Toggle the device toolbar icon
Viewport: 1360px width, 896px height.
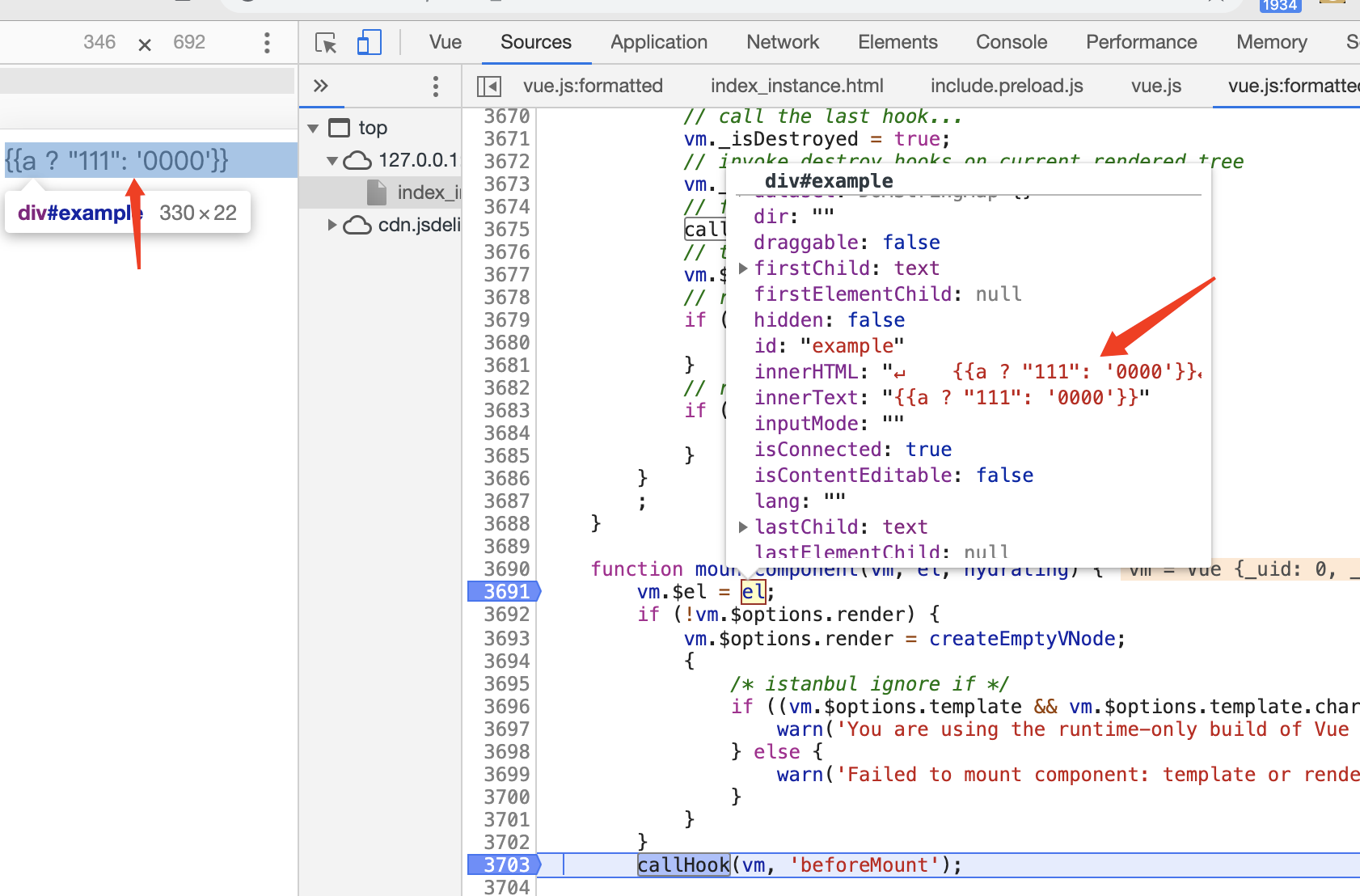(x=369, y=42)
